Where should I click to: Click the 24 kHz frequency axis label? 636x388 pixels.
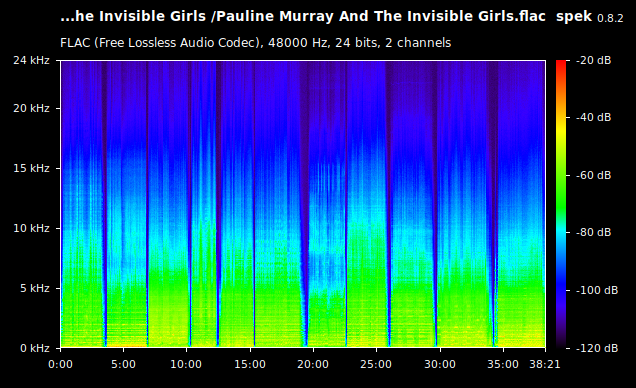[x=31, y=60]
